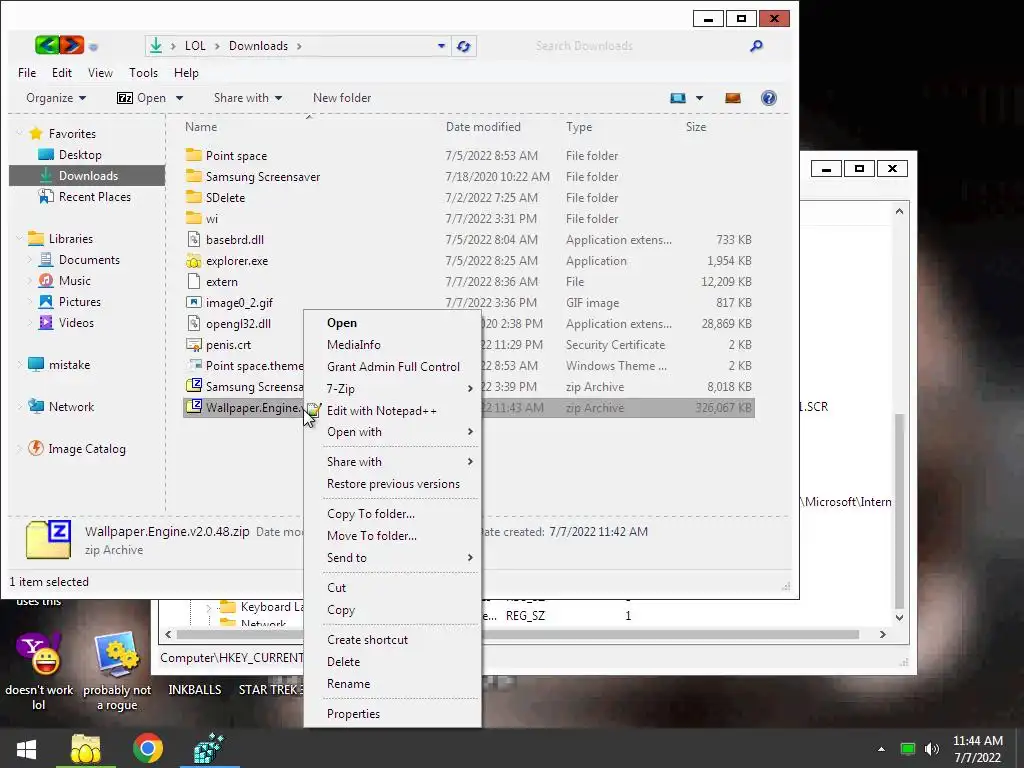The image size is (1024, 768).
Task: Expand the address bar history dropdown
Action: pos(441,46)
